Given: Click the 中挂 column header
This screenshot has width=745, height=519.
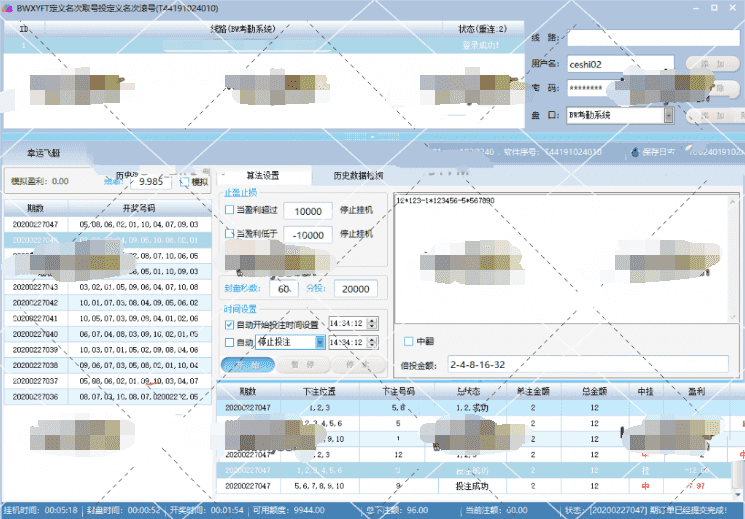Looking at the screenshot, I should [x=646, y=392].
